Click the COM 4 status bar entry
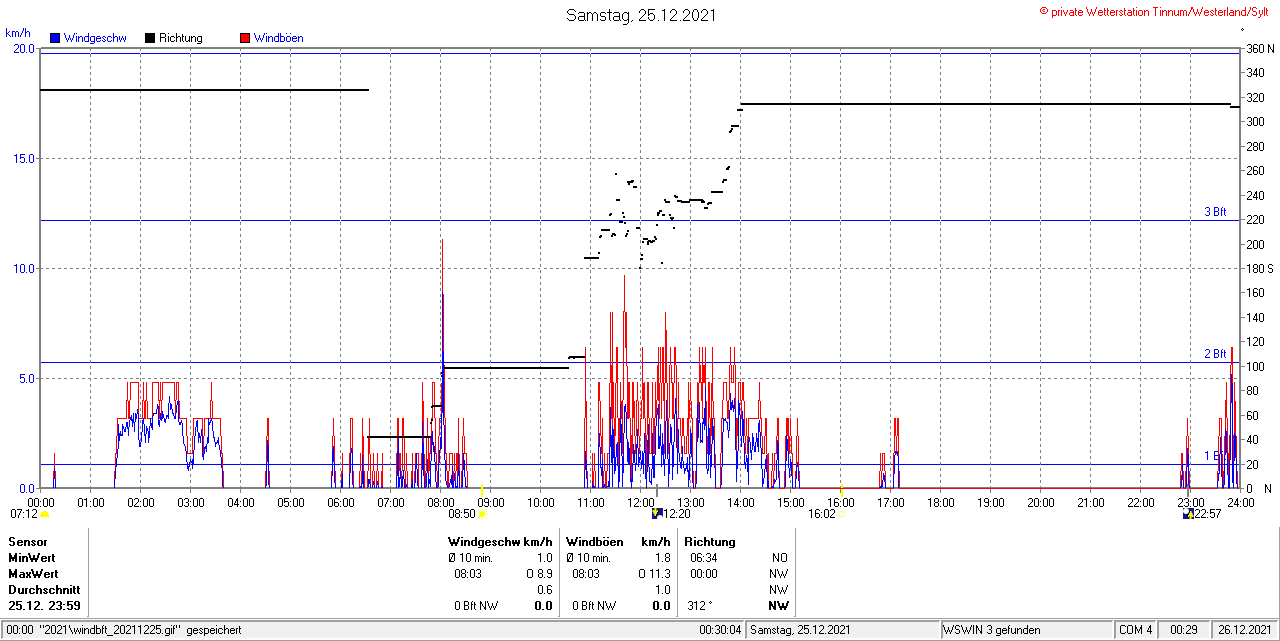The image size is (1280, 641). tap(1136, 630)
